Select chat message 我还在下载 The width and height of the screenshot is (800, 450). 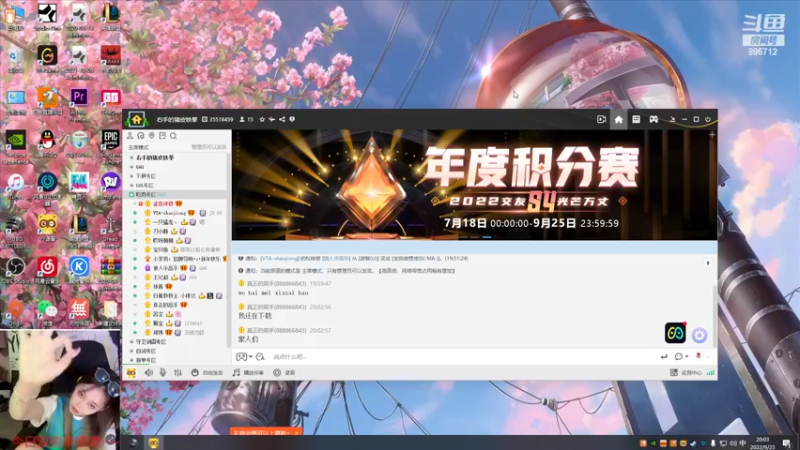pyautogui.click(x=255, y=316)
